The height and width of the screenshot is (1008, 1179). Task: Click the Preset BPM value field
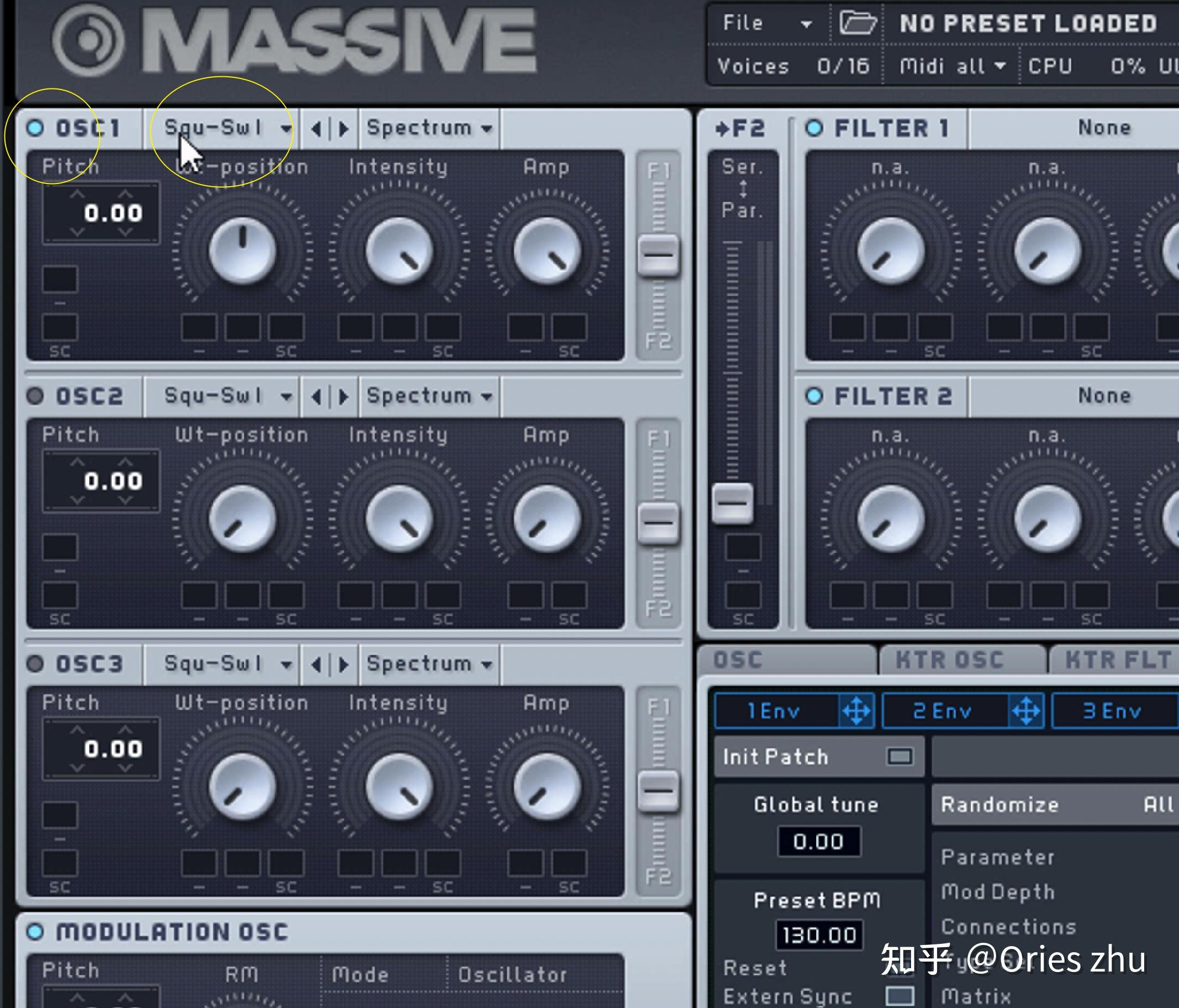tap(819, 934)
